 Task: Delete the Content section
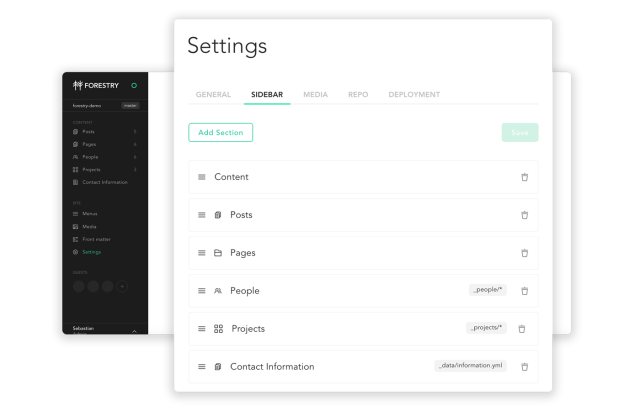click(x=524, y=177)
